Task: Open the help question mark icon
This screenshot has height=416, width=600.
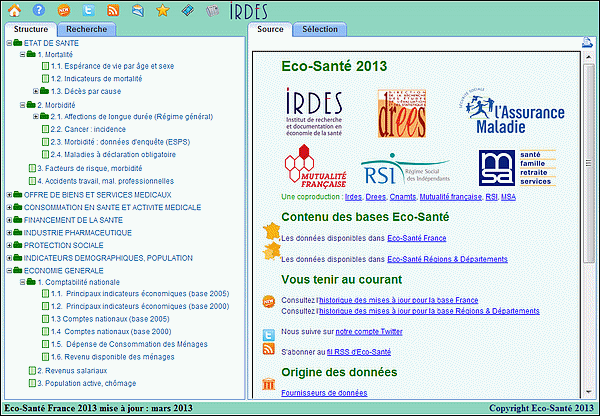Action: pyautogui.click(x=39, y=10)
